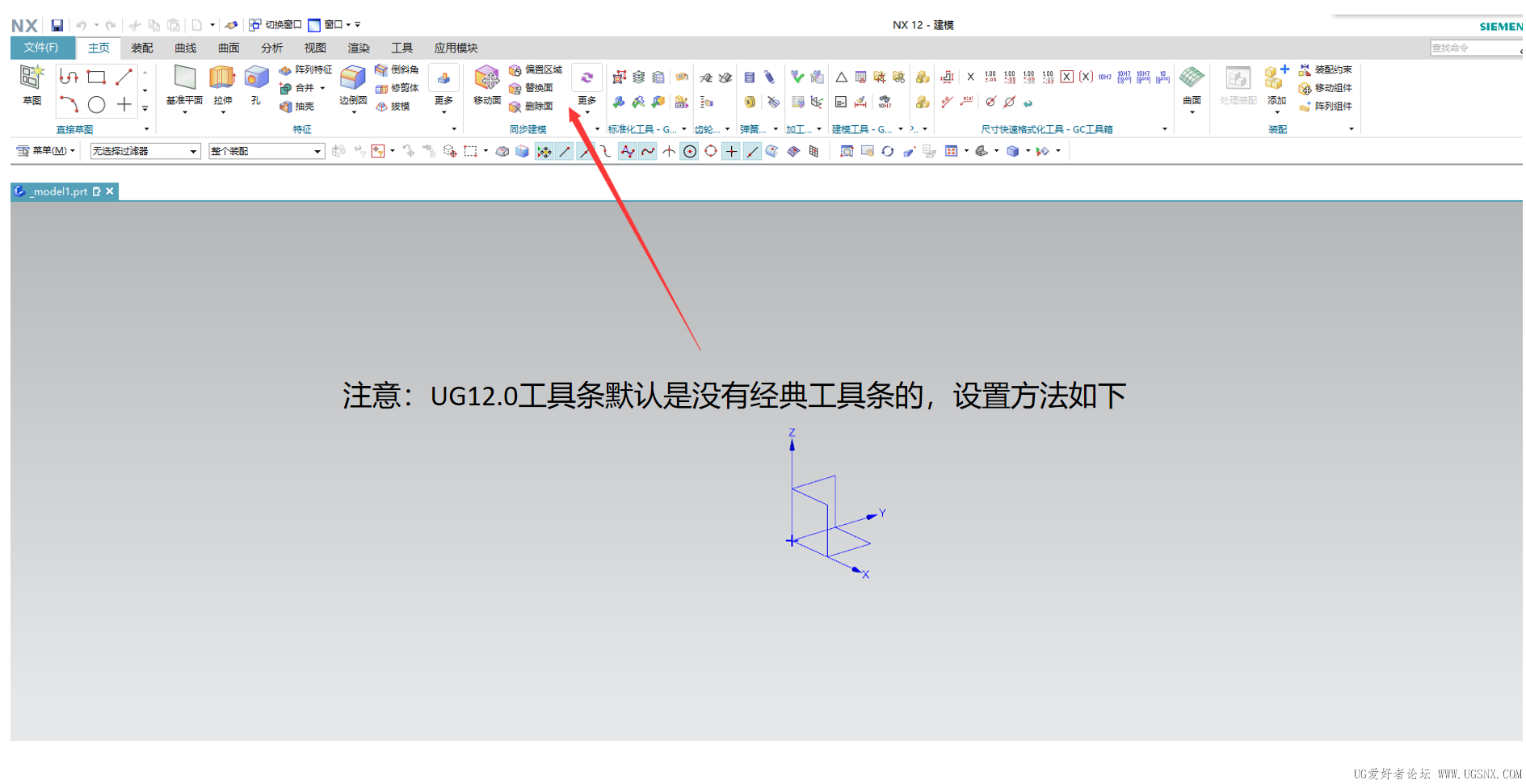Click the Shell (抽壳) command
This screenshot has width=1526, height=784.
pyautogui.click(x=296, y=107)
